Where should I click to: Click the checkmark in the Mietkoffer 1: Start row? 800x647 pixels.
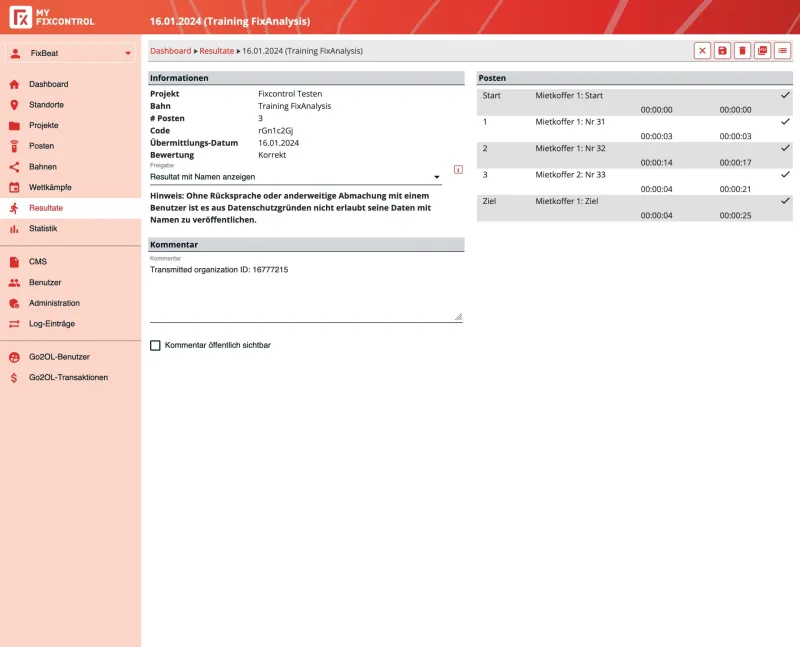[x=785, y=95]
